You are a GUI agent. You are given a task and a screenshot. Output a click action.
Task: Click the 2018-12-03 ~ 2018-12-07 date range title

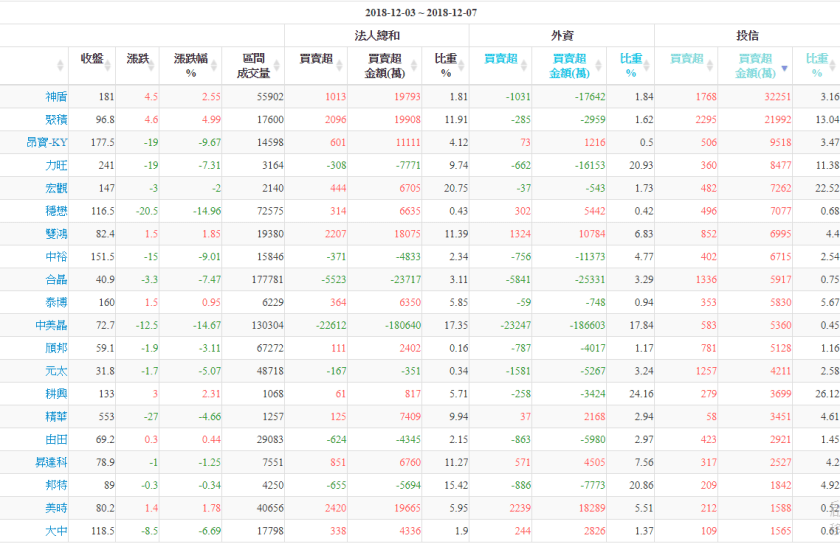(x=420, y=12)
